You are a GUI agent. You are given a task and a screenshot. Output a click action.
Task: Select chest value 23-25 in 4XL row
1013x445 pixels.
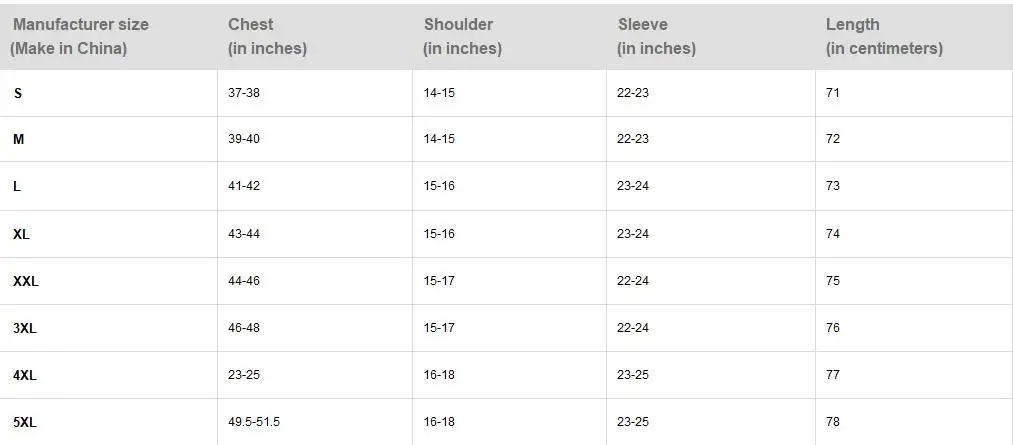coord(244,375)
